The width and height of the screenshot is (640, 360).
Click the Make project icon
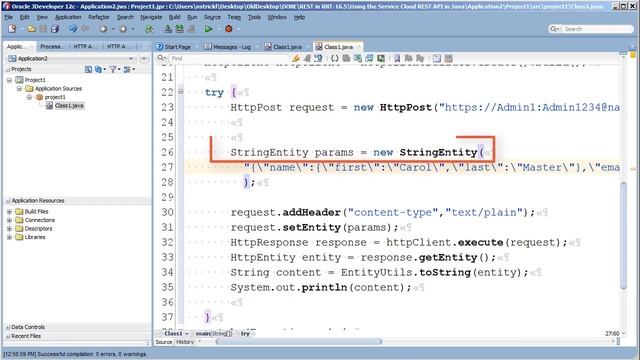pos(168,29)
